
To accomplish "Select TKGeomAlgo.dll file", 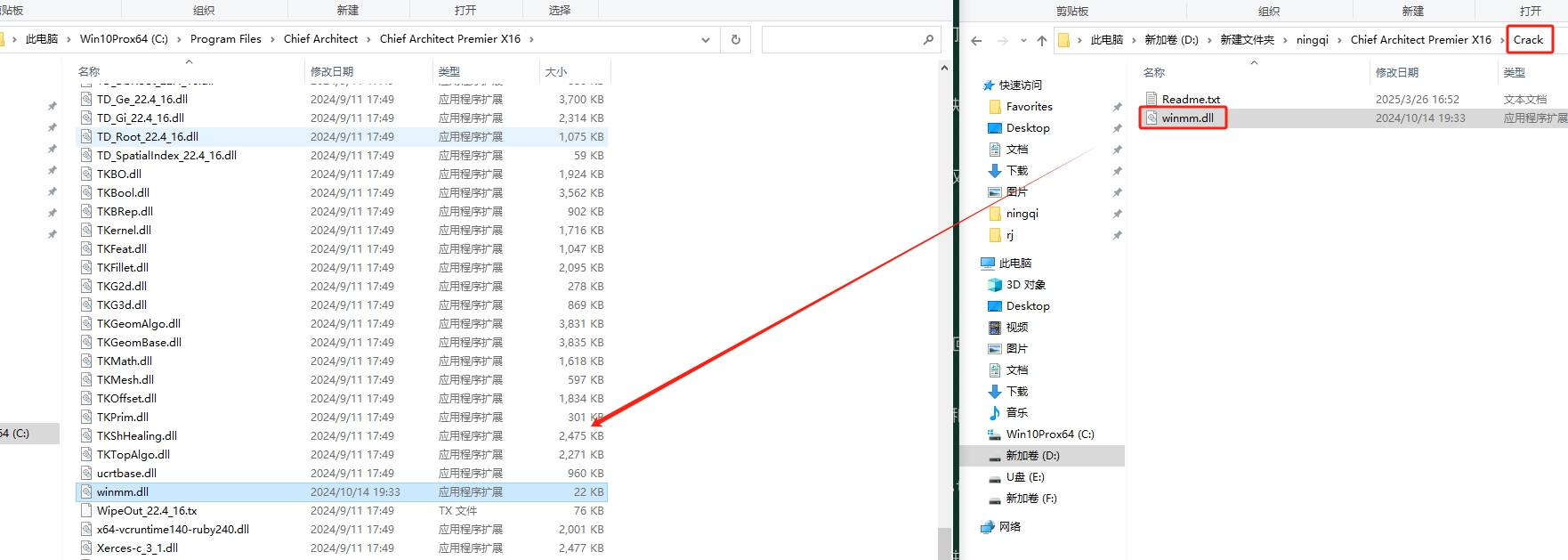I will (139, 323).
